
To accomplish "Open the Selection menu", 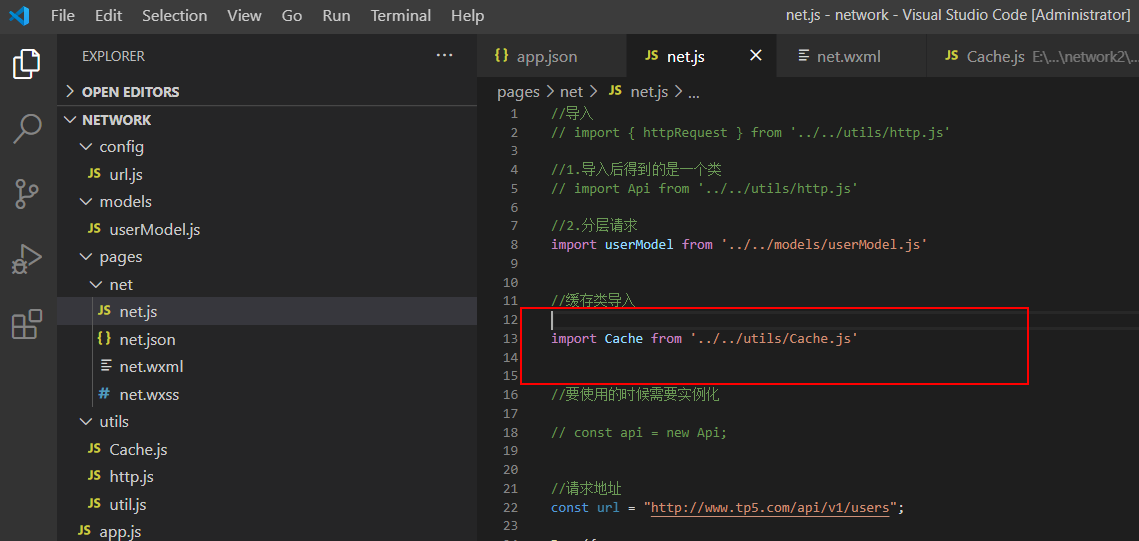I will click(174, 15).
